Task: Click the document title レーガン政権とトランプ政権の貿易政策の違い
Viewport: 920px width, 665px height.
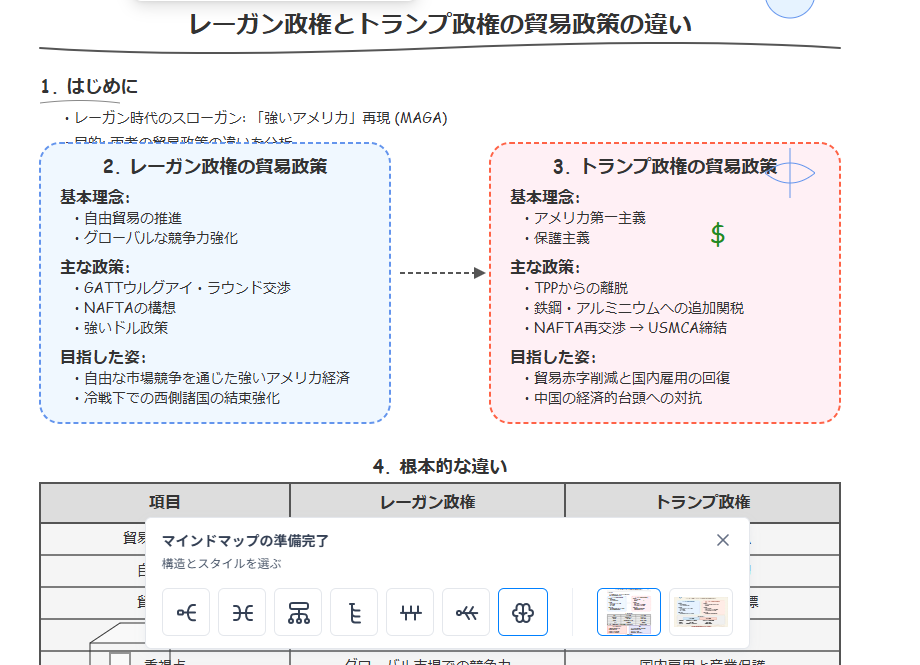Action: (440, 24)
